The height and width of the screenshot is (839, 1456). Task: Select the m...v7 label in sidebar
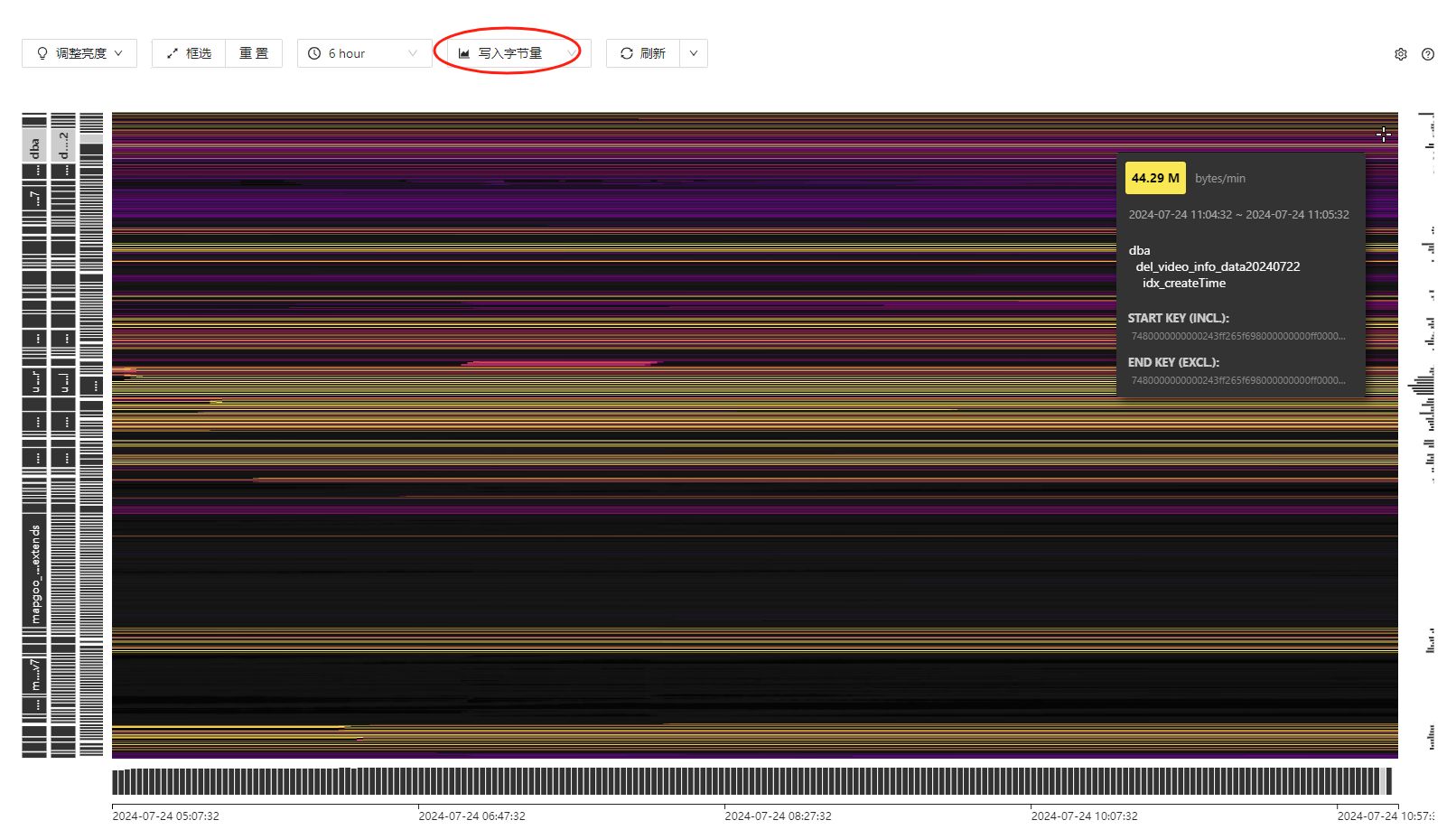[x=34, y=675]
